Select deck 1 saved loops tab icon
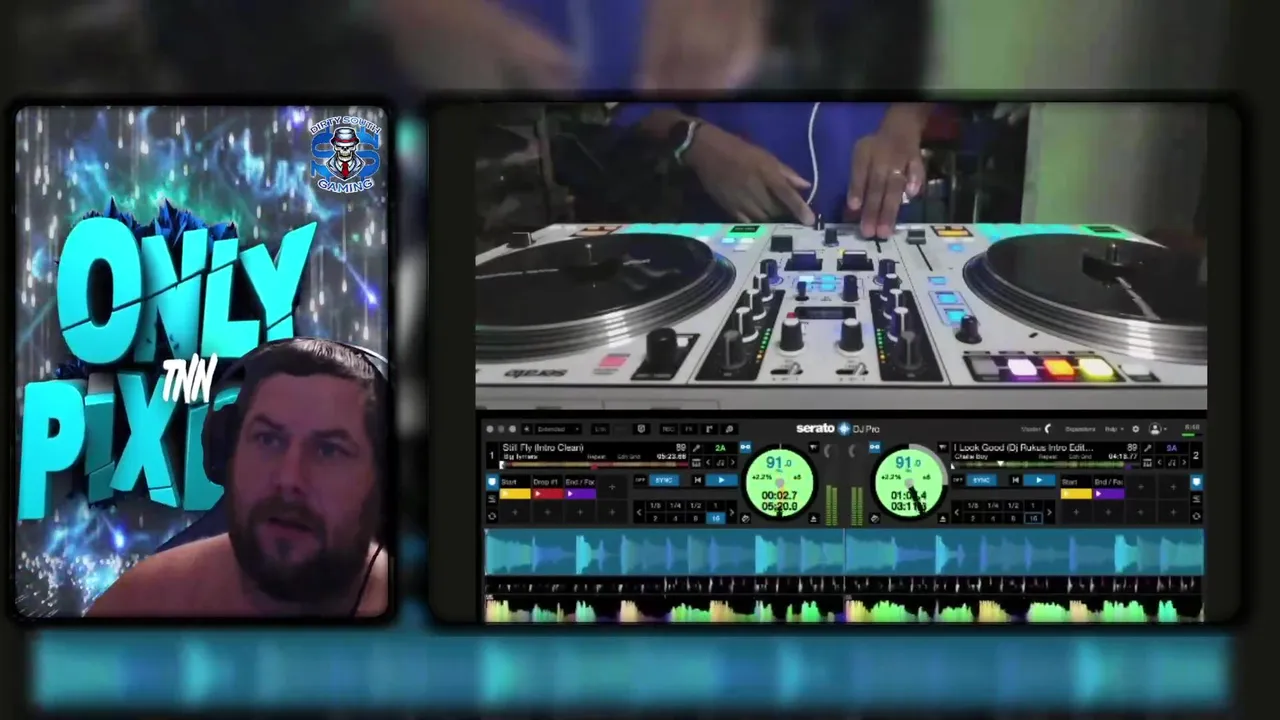 492,499
